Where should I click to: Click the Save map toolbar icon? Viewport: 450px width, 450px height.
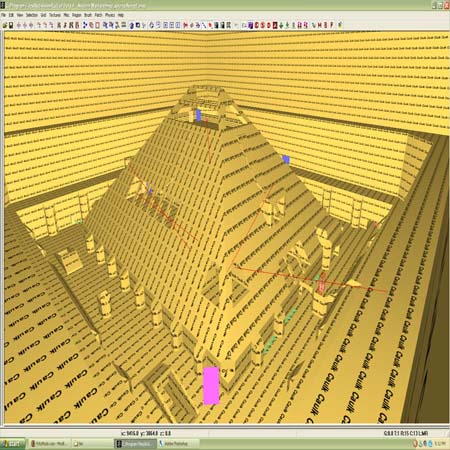tap(11, 25)
